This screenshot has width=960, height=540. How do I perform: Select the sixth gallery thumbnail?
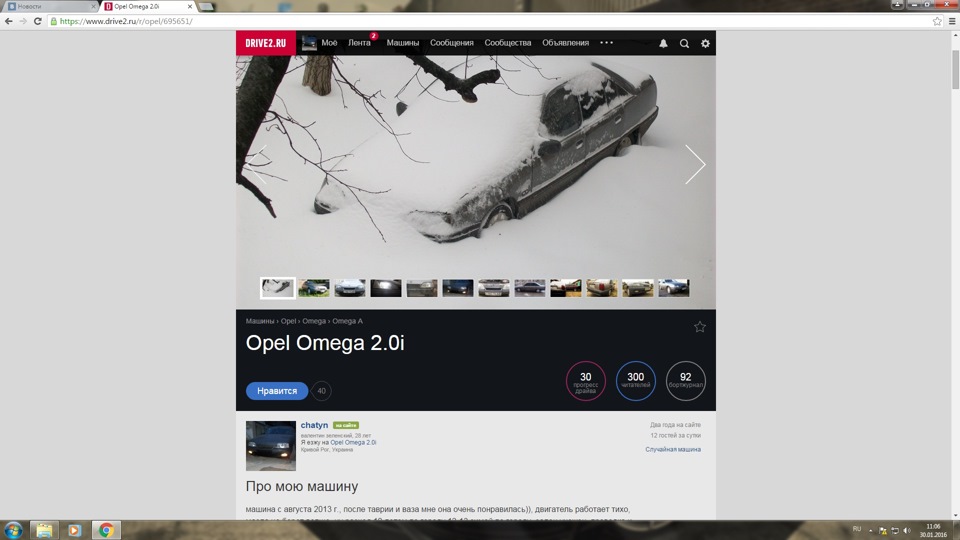458,288
